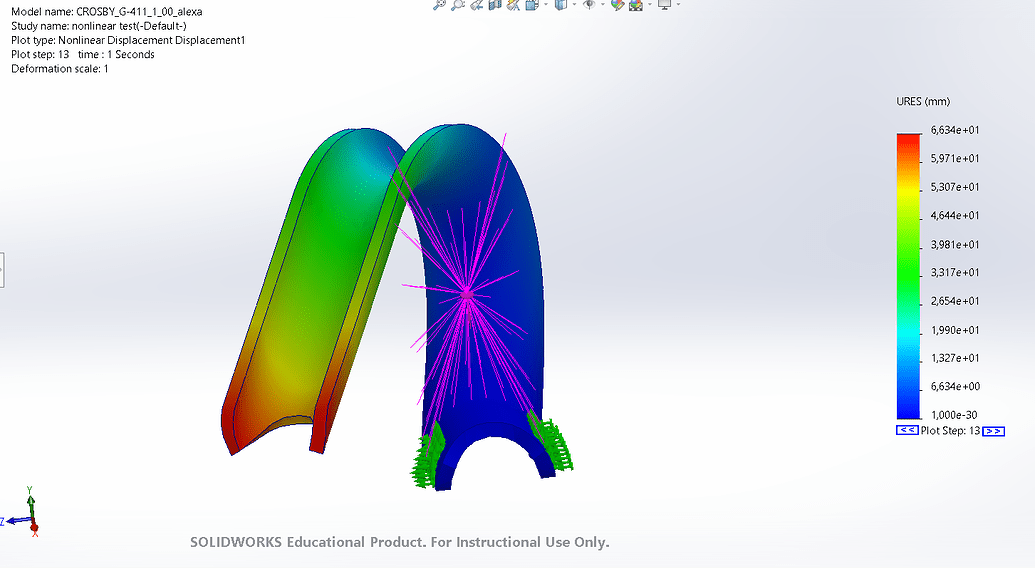1035x568 pixels.
Task: Click the View Settings monitor icon
Action: pos(665,4)
